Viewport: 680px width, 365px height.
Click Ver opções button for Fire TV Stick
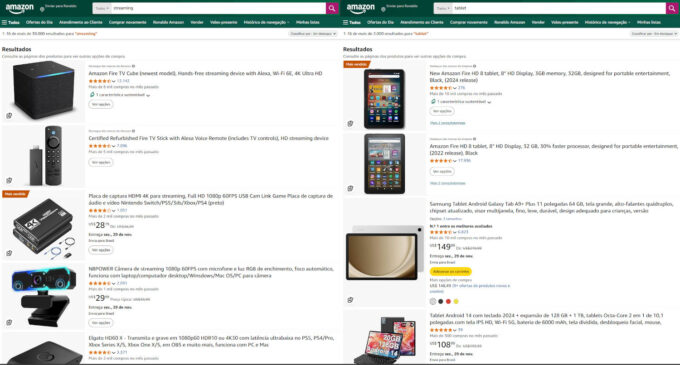101,162
